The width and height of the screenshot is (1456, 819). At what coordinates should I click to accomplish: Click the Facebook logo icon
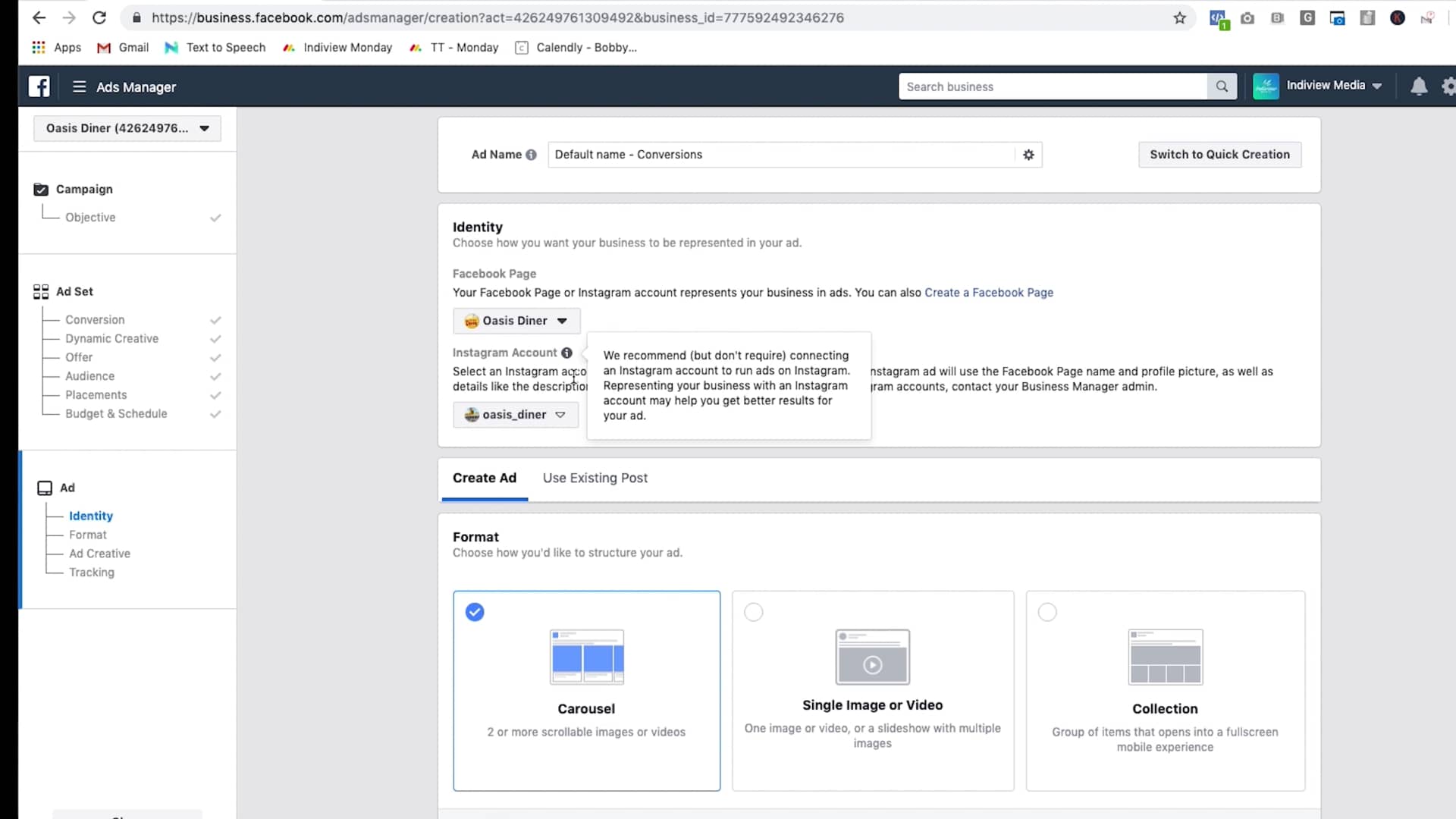click(x=39, y=86)
